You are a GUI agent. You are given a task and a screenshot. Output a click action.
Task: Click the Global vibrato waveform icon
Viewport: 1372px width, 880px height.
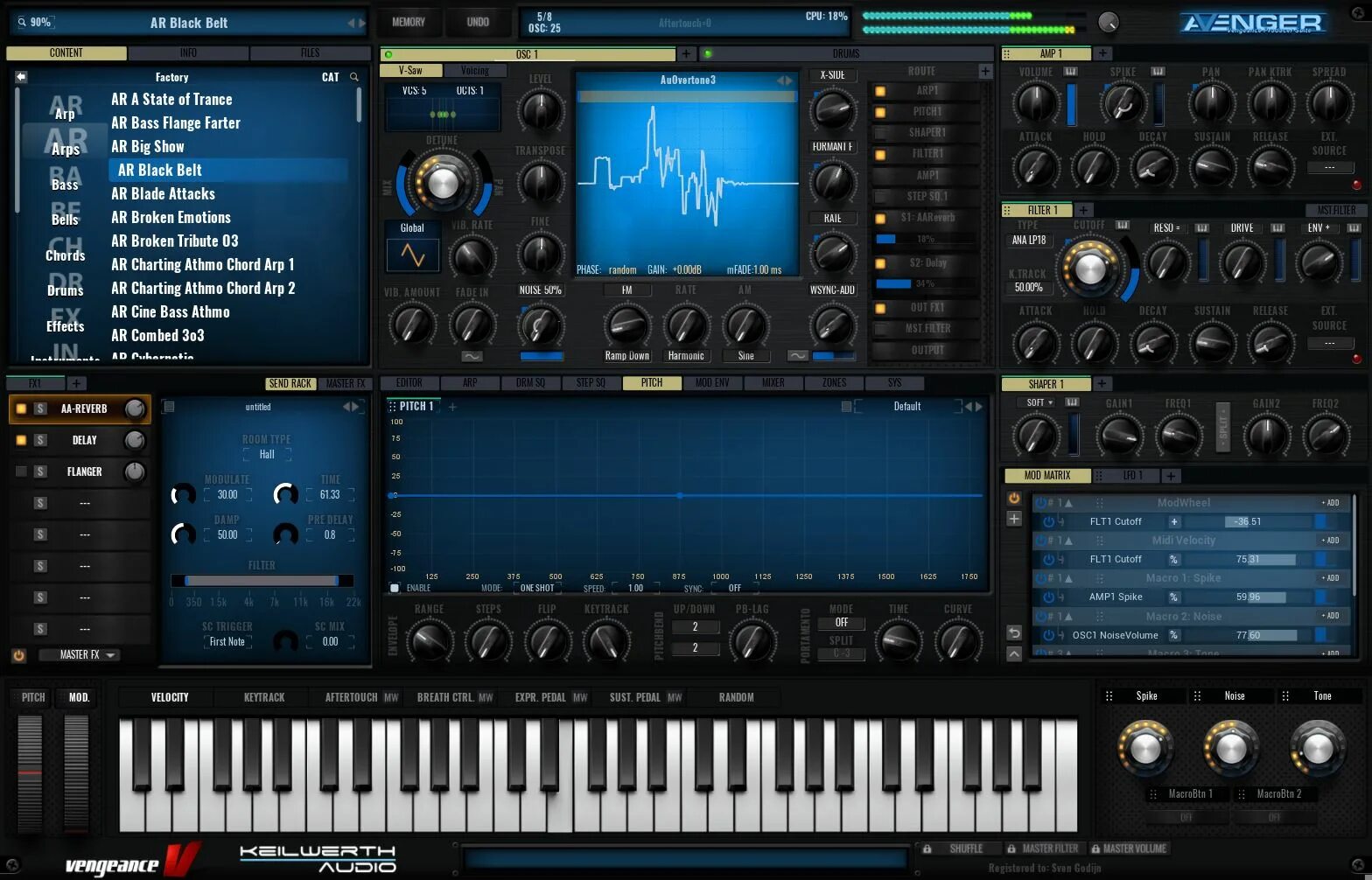point(412,255)
